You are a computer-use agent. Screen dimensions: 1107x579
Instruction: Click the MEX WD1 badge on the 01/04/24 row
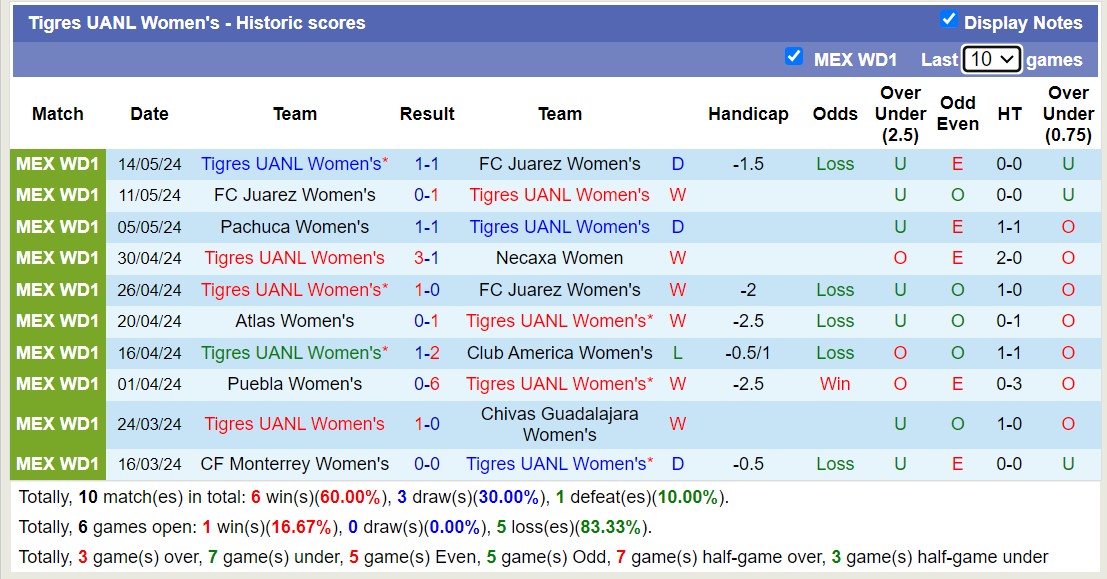tap(57, 384)
